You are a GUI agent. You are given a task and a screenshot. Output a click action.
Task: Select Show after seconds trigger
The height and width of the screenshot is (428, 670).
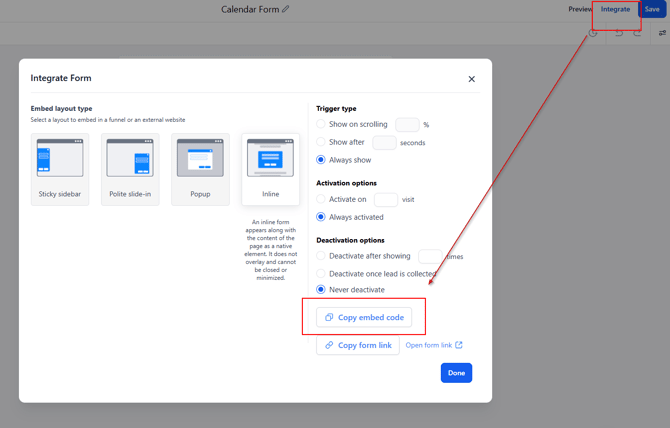tap(321, 143)
